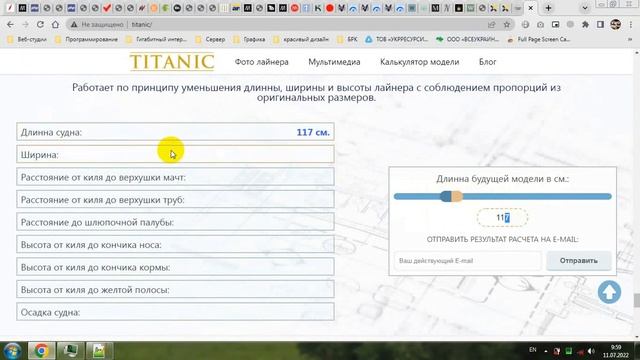640x360 pixels.
Task: Click the not-secure warning icon in address bar
Action: pyautogui.click(x=74, y=24)
